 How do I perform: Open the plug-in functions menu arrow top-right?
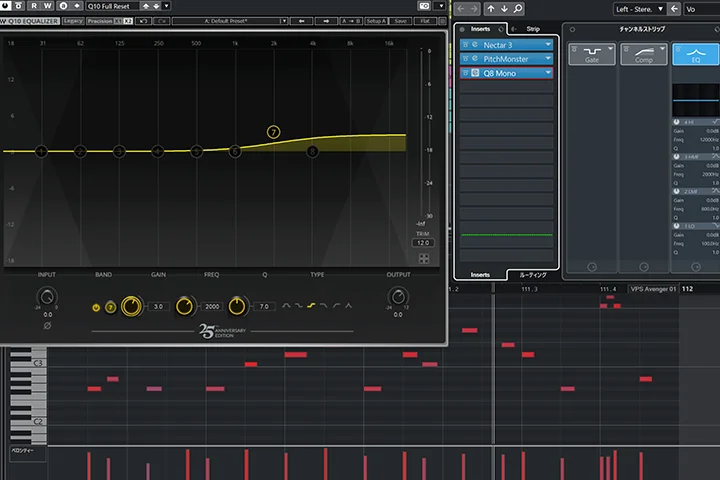pos(441,6)
